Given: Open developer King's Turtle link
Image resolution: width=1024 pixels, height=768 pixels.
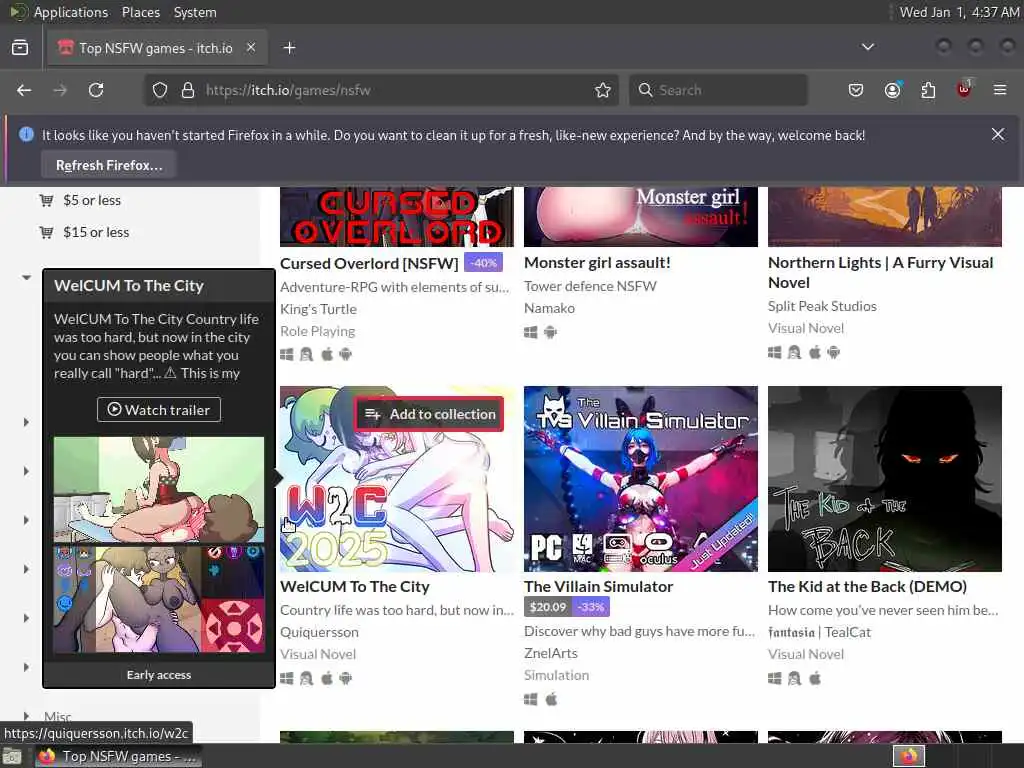Looking at the screenshot, I should tap(319, 309).
